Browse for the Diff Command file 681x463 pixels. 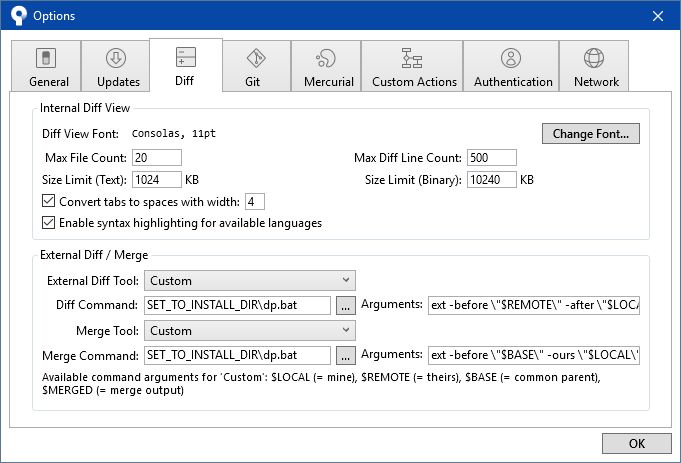click(346, 306)
